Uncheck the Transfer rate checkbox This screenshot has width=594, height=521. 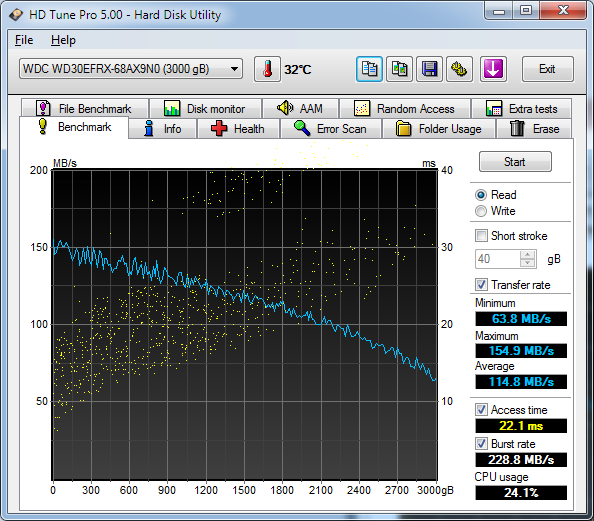[481, 285]
